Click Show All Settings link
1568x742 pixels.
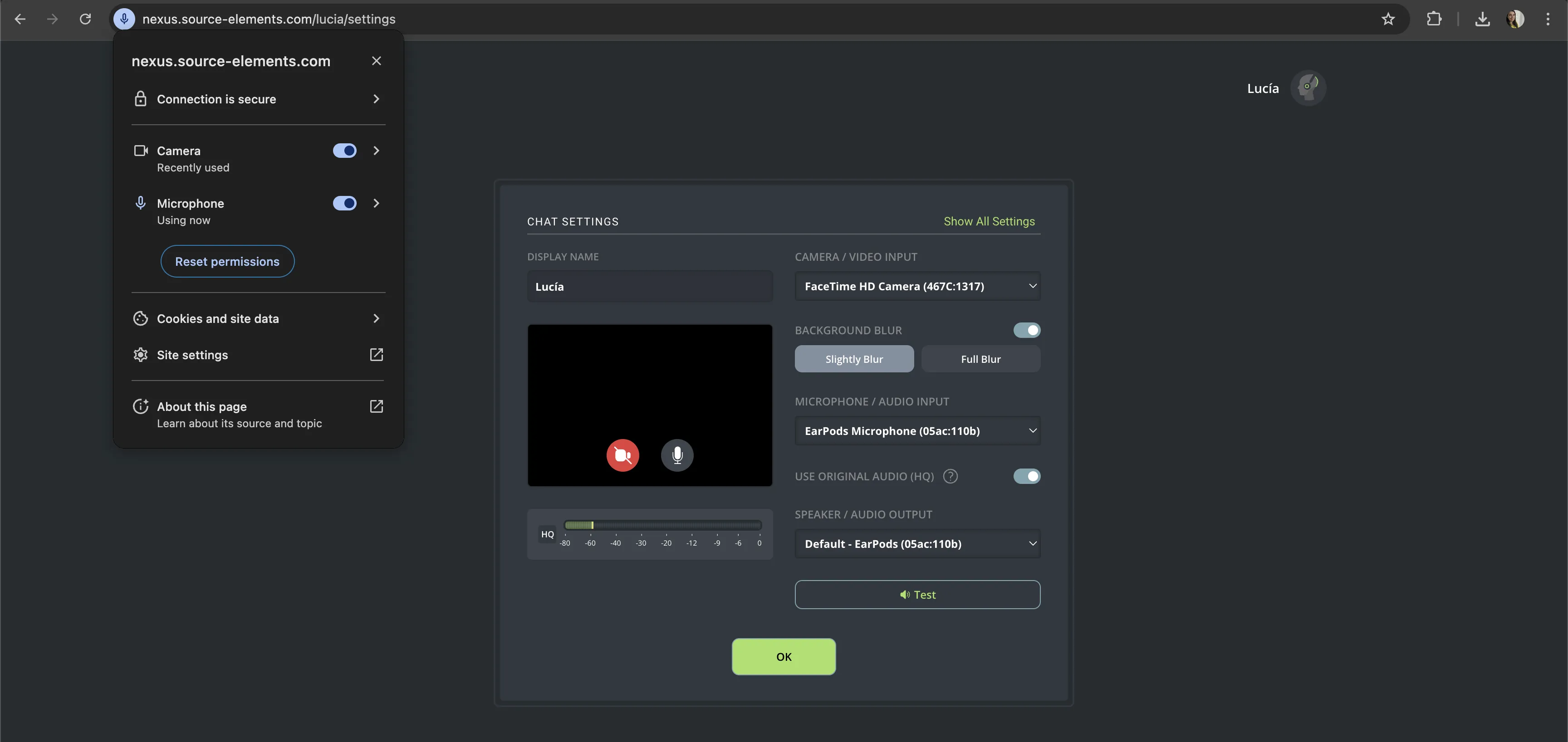989,222
